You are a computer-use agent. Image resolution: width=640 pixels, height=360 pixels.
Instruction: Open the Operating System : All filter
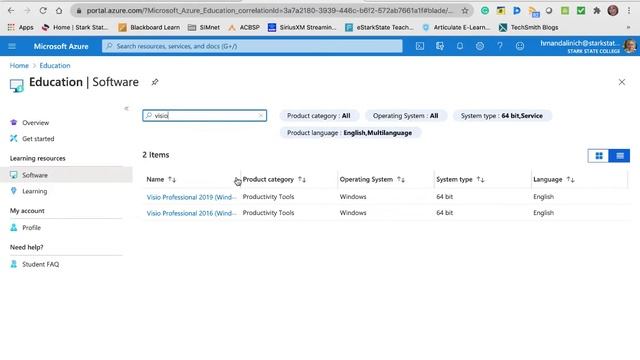[x=405, y=116]
